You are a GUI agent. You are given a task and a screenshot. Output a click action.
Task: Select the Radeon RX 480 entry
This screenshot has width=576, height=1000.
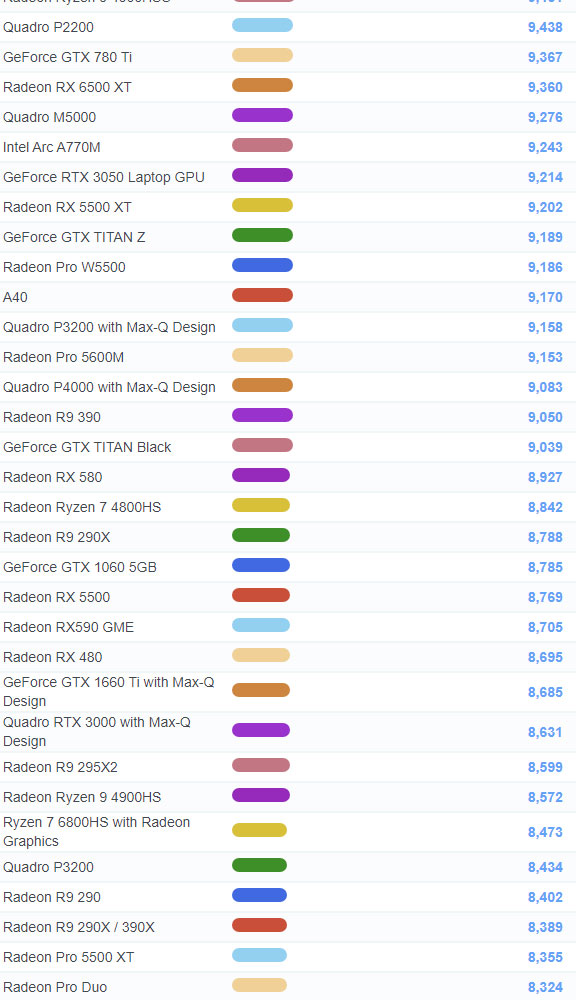click(x=52, y=657)
